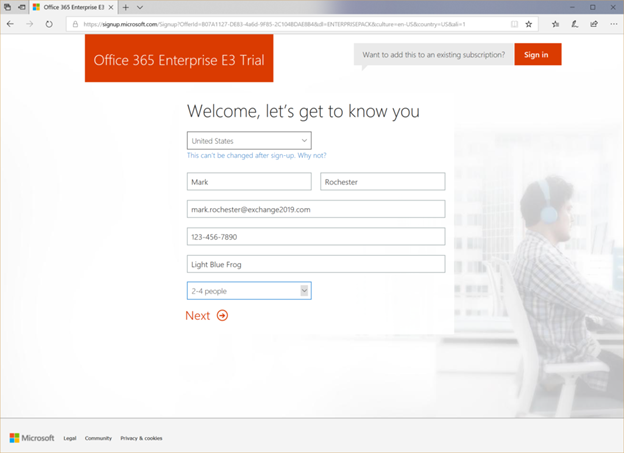Refresh the signup page

click(49, 24)
